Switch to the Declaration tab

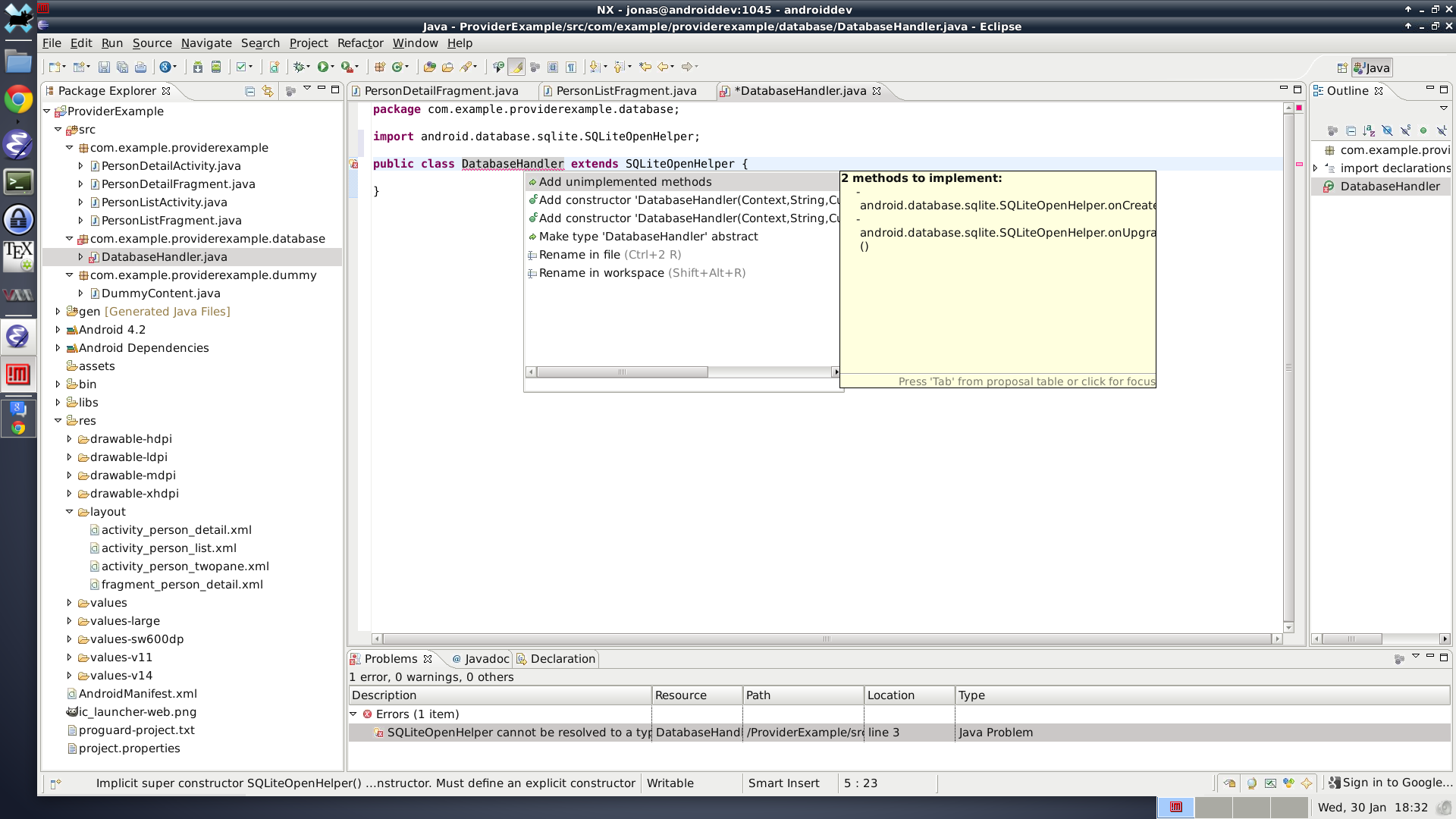pos(562,658)
